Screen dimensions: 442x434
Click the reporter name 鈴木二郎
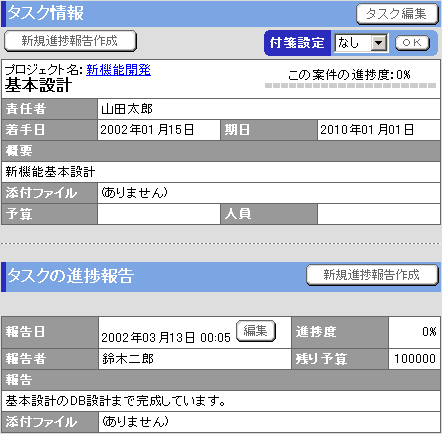tap(128, 359)
